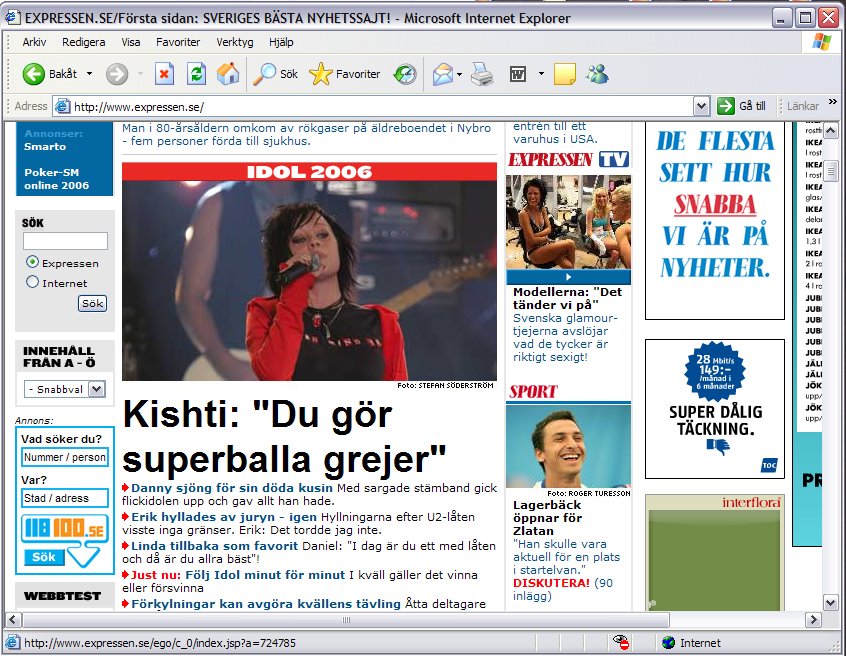The width and height of the screenshot is (846, 656).
Task: Open the address bar dropdown
Action: click(701, 106)
